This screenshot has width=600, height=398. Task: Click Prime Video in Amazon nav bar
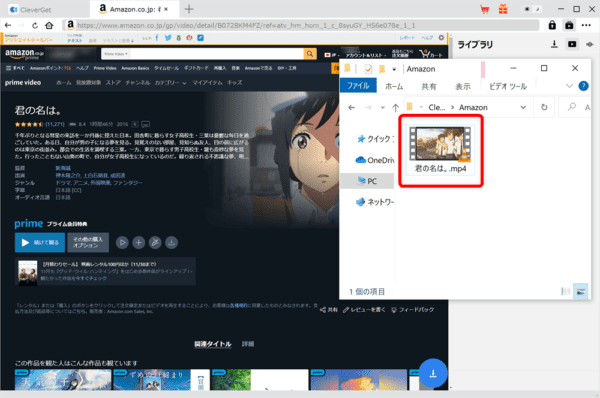coord(105,68)
